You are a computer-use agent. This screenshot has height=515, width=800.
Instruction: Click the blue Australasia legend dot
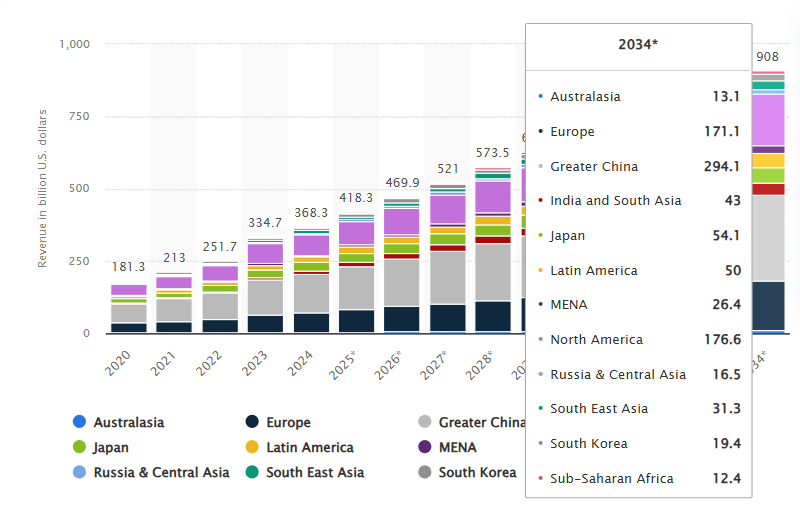coord(79,422)
